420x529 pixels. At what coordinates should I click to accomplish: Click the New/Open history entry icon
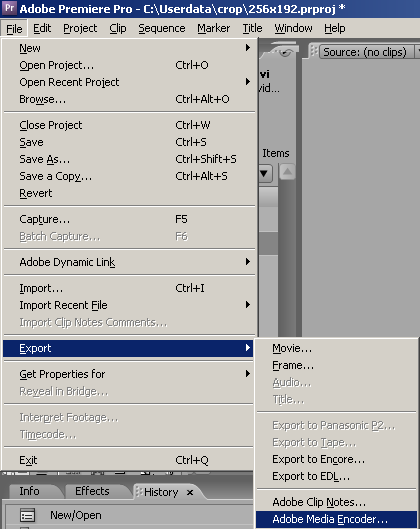pos(27,516)
